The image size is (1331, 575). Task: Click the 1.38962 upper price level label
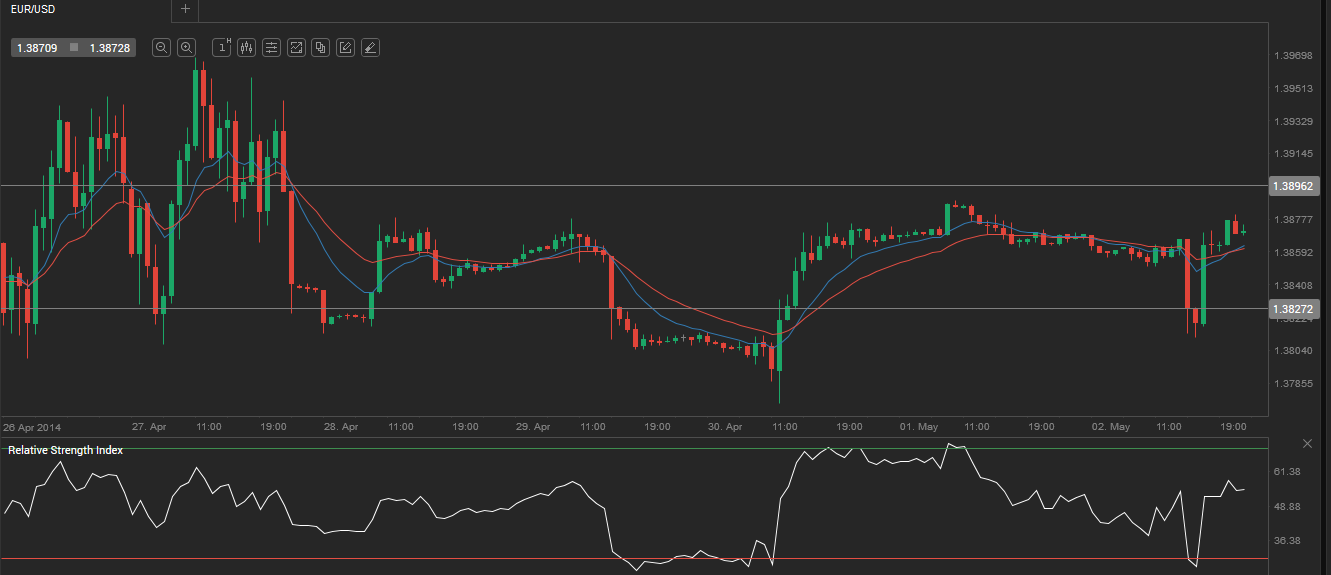click(1293, 186)
